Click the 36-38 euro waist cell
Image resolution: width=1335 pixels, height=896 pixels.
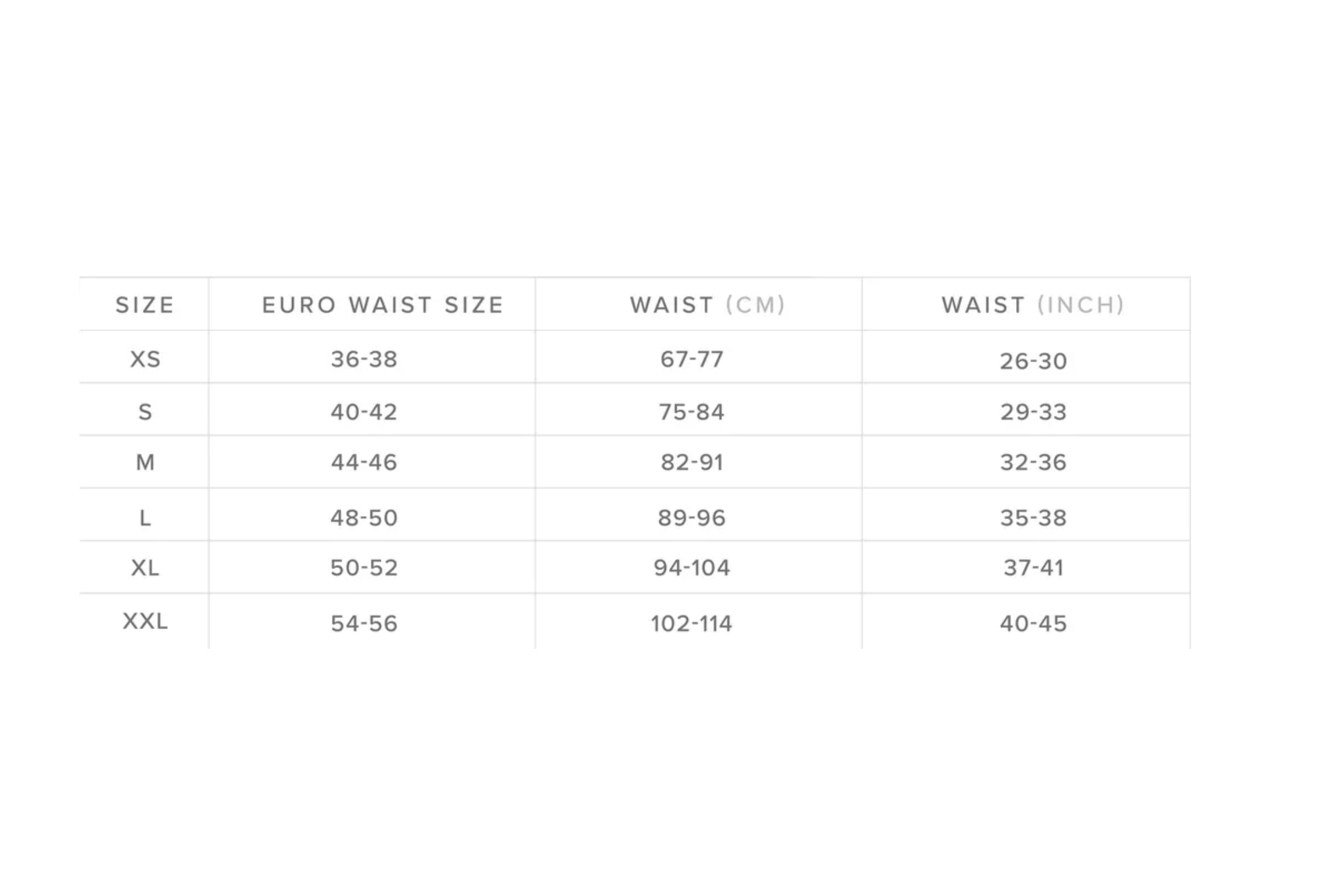tap(364, 359)
